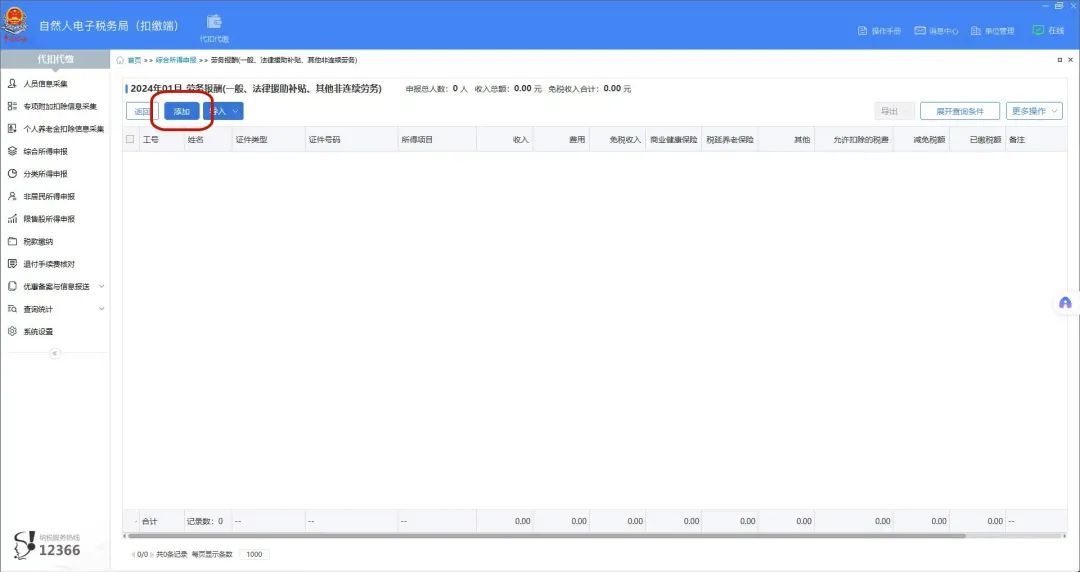Close the inner panel with X icon

pos(1070,61)
